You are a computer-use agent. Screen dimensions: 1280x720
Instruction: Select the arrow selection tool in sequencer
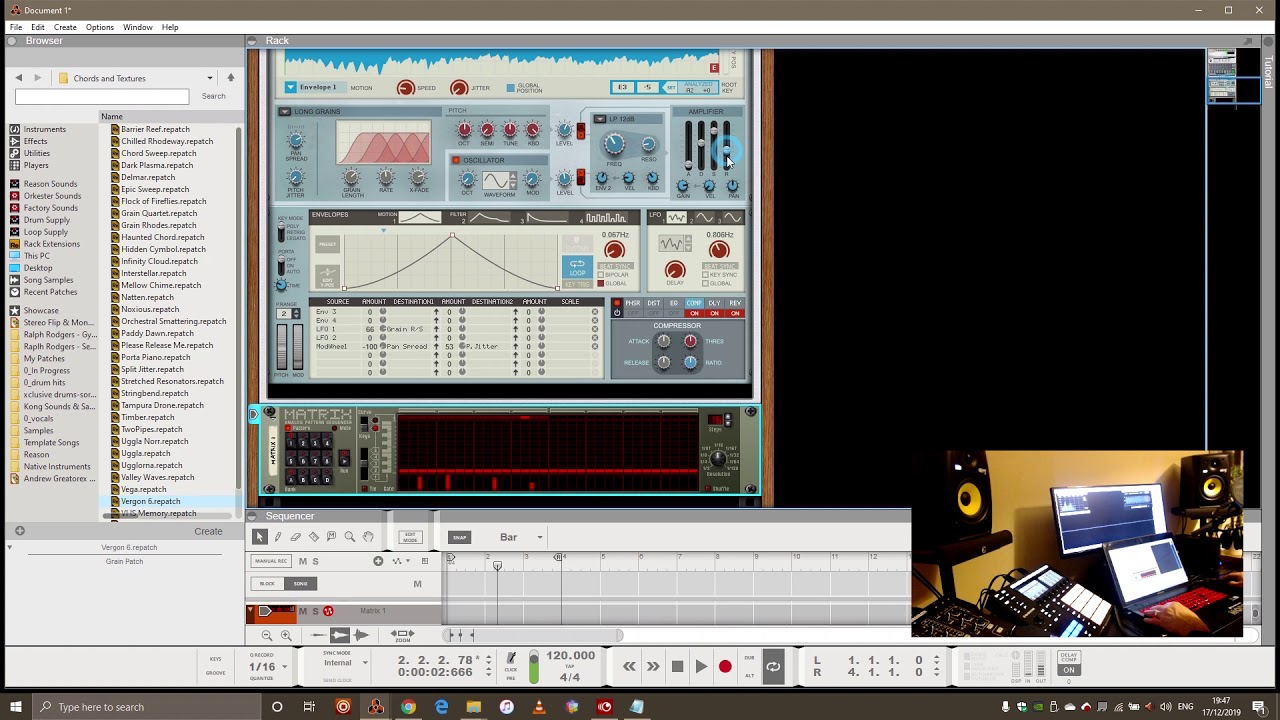259,537
